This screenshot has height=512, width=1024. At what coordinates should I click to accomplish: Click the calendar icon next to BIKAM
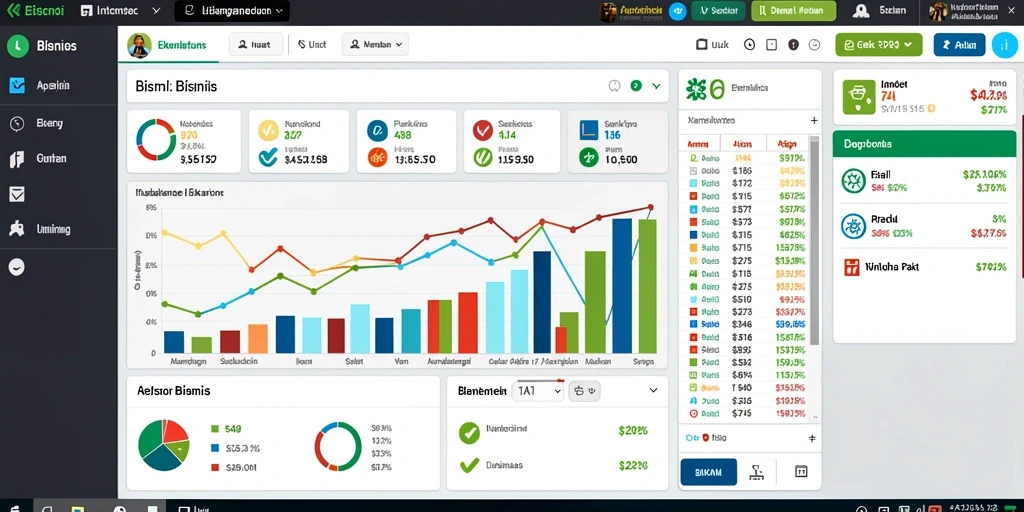801,472
